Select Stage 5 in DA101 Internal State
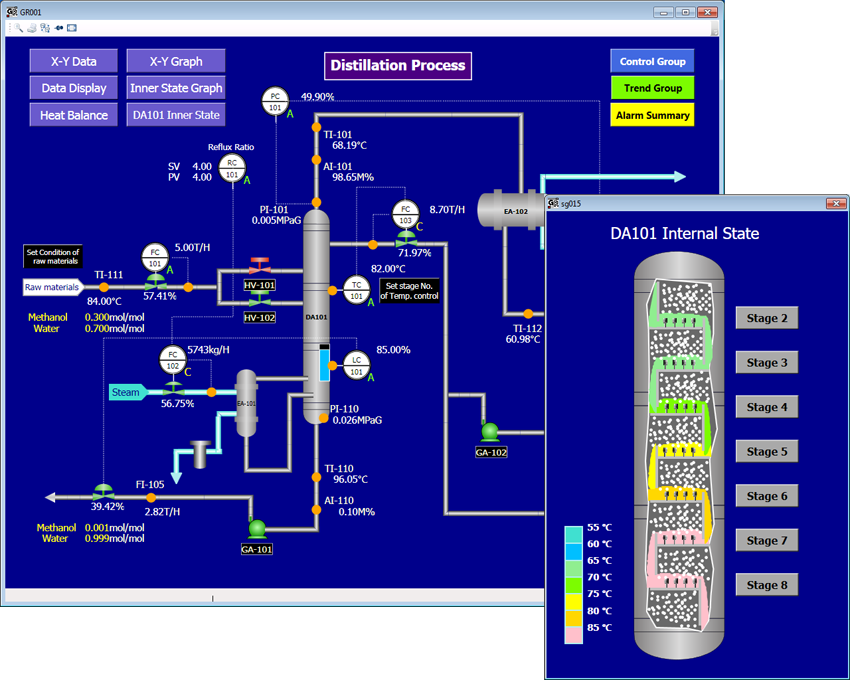This screenshot has width=850, height=680. point(767,452)
